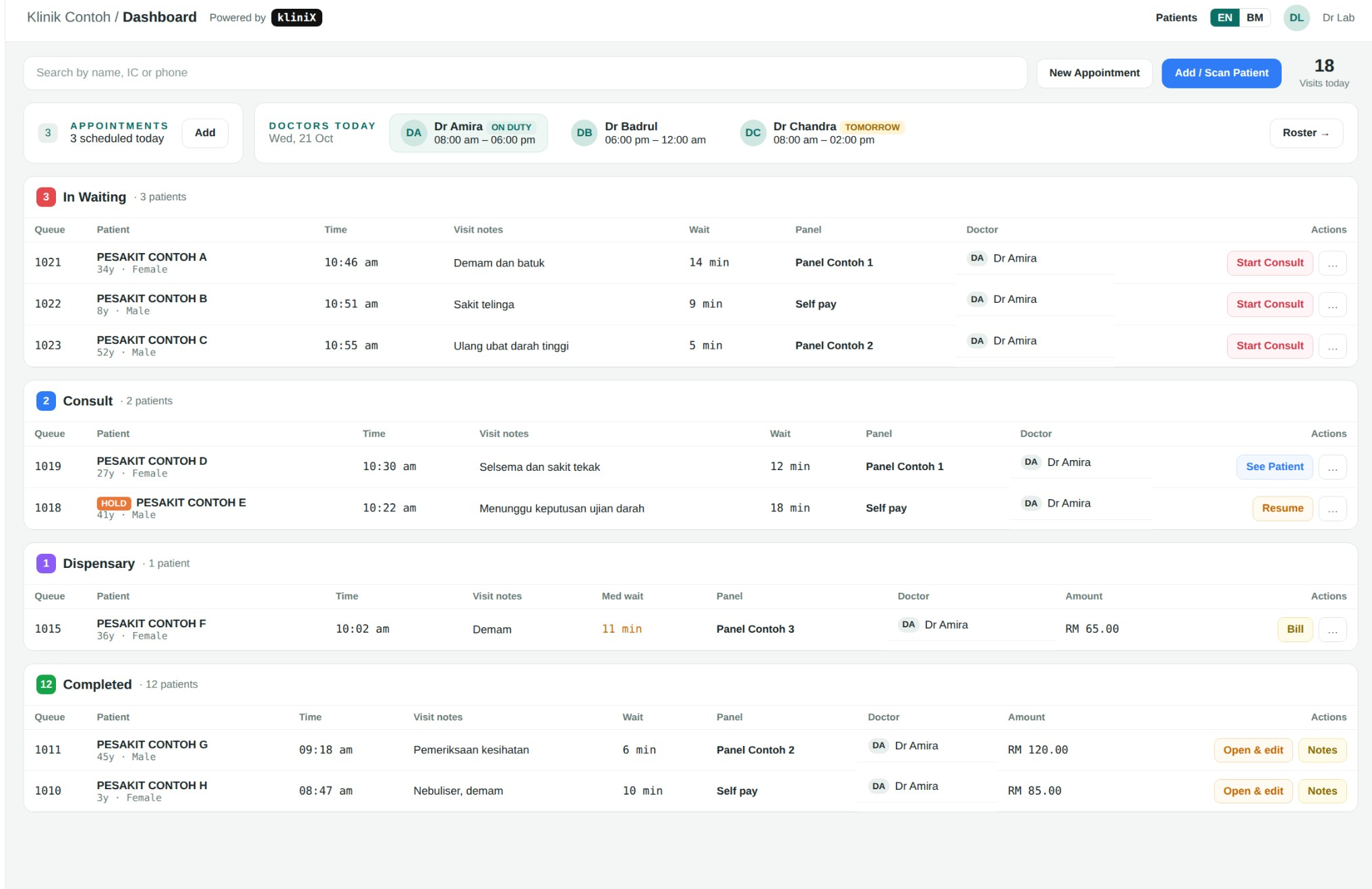
Task: Start Consult for PESAKIT CONTOH C
Action: pos(1270,346)
